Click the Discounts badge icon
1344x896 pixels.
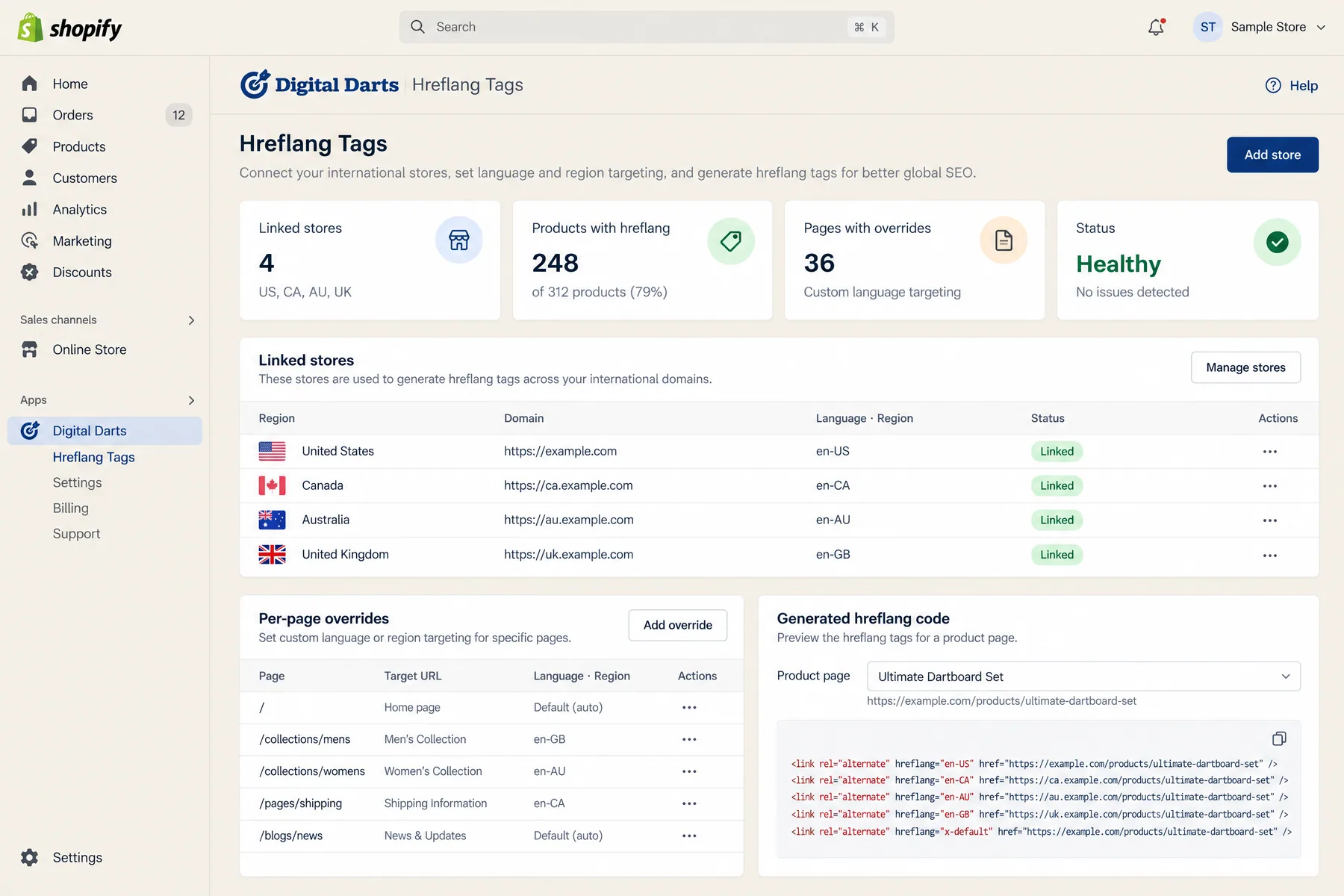(x=30, y=272)
